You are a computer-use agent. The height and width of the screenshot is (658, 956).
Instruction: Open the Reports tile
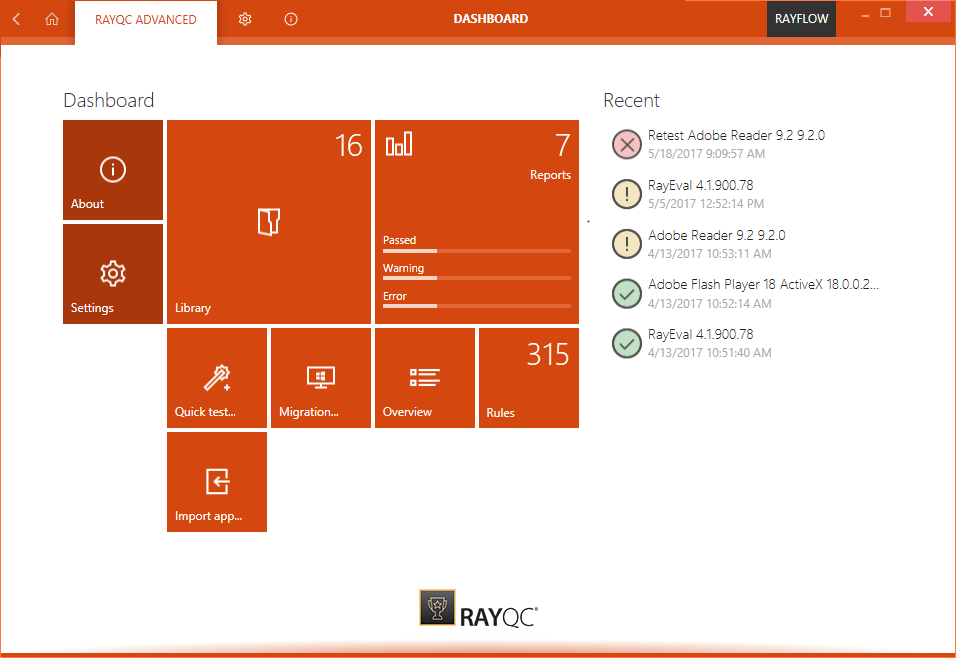tap(477, 222)
